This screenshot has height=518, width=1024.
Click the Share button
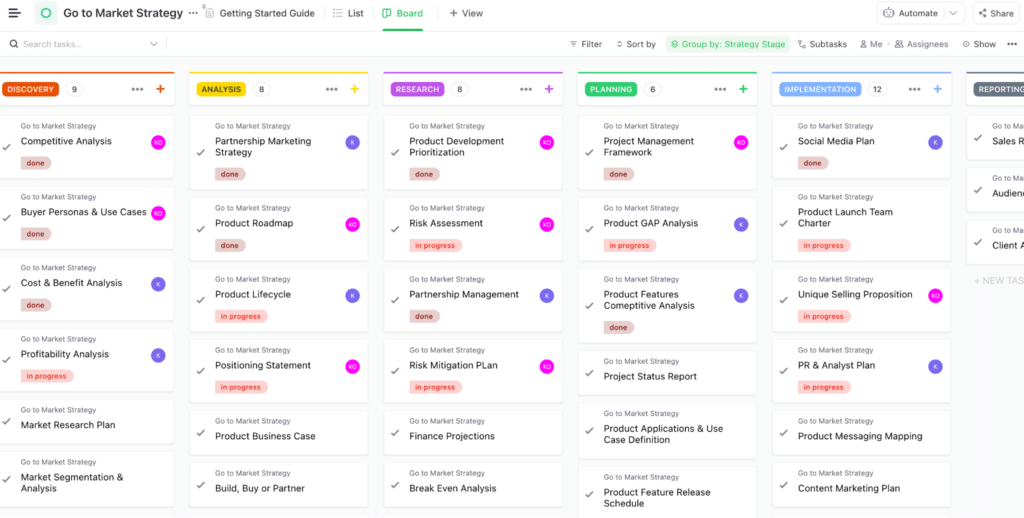(x=995, y=13)
